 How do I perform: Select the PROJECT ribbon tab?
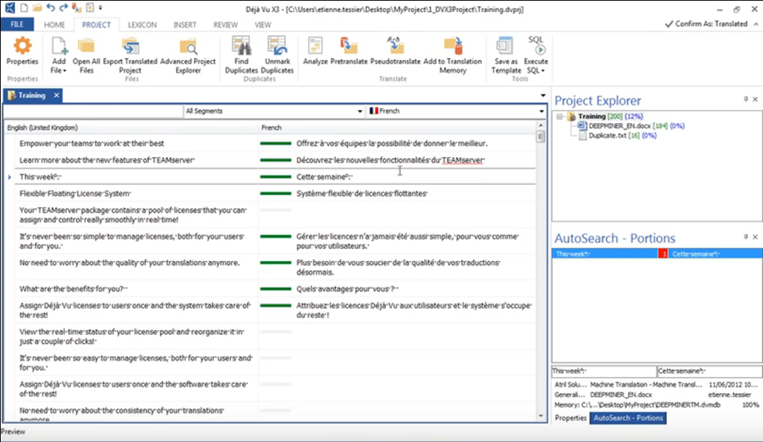click(96, 25)
